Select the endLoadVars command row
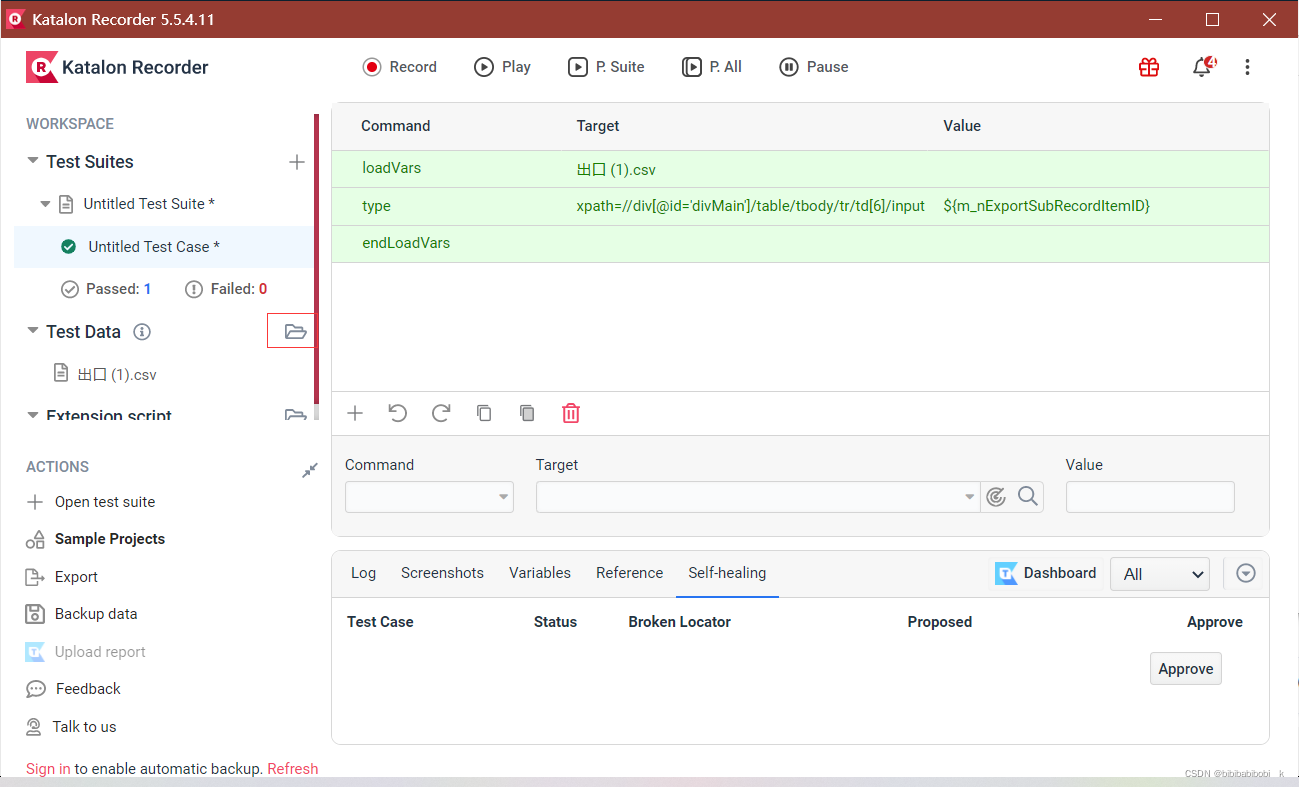 click(x=800, y=243)
